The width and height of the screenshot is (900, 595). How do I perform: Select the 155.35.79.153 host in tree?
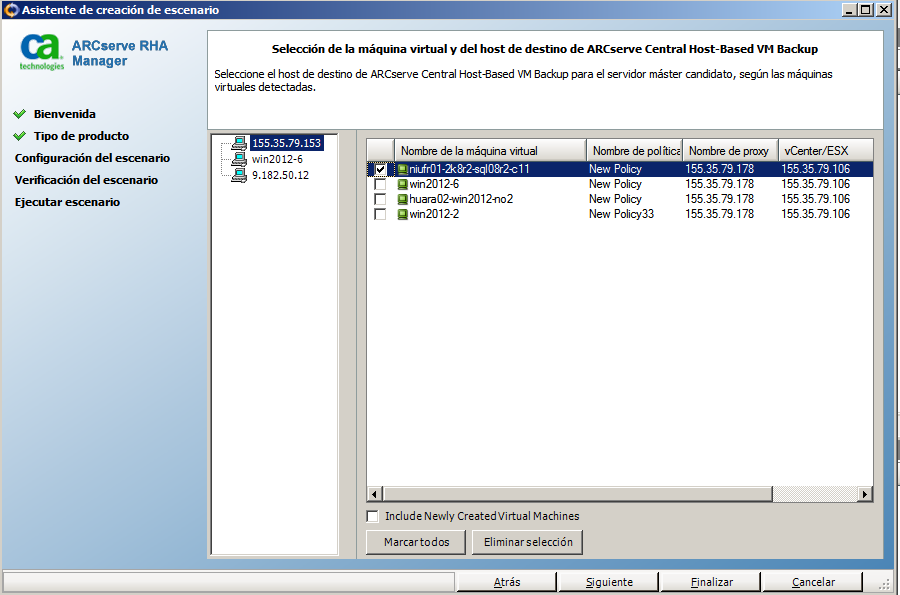tap(286, 143)
